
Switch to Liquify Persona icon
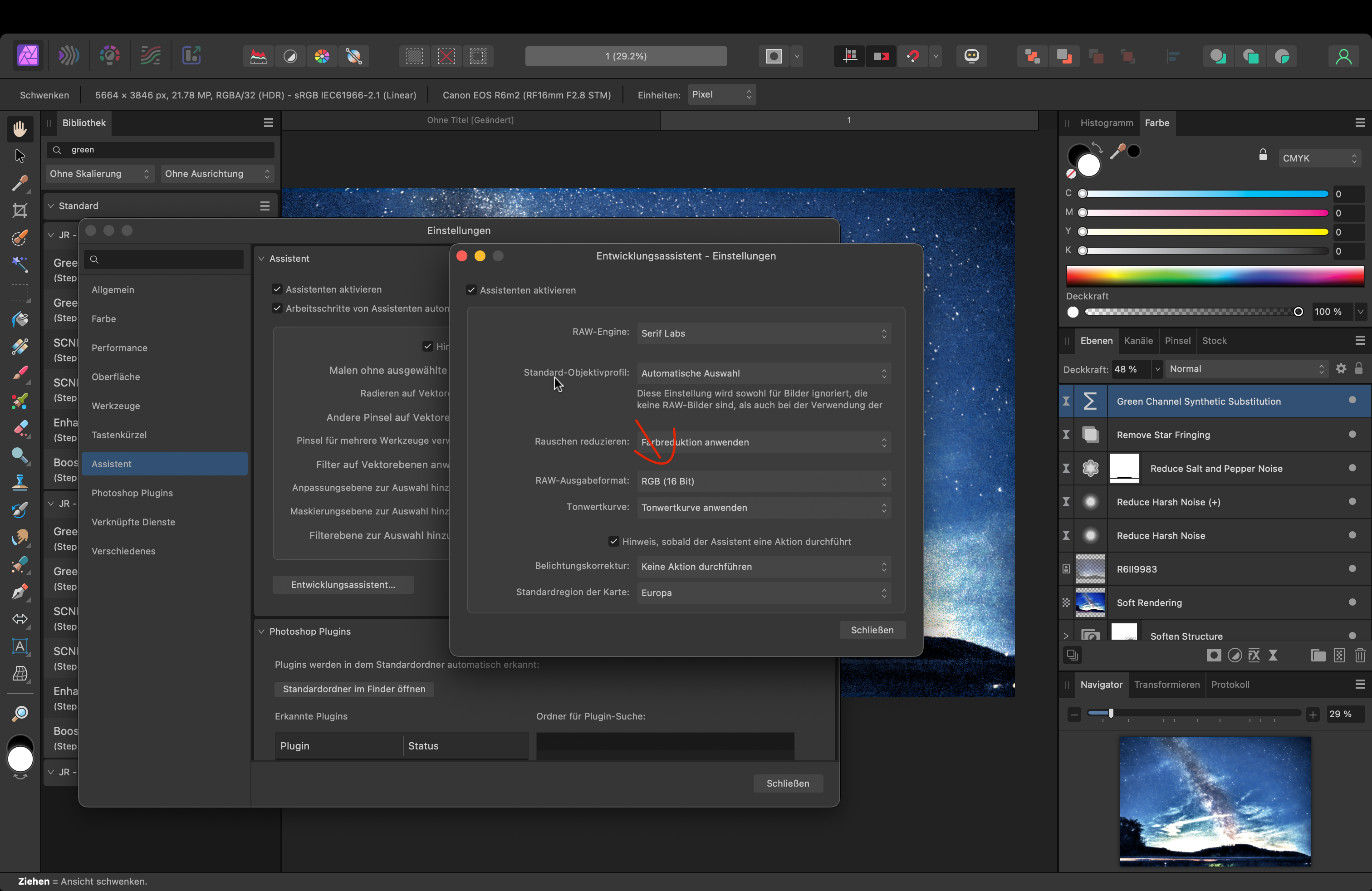tap(69, 56)
